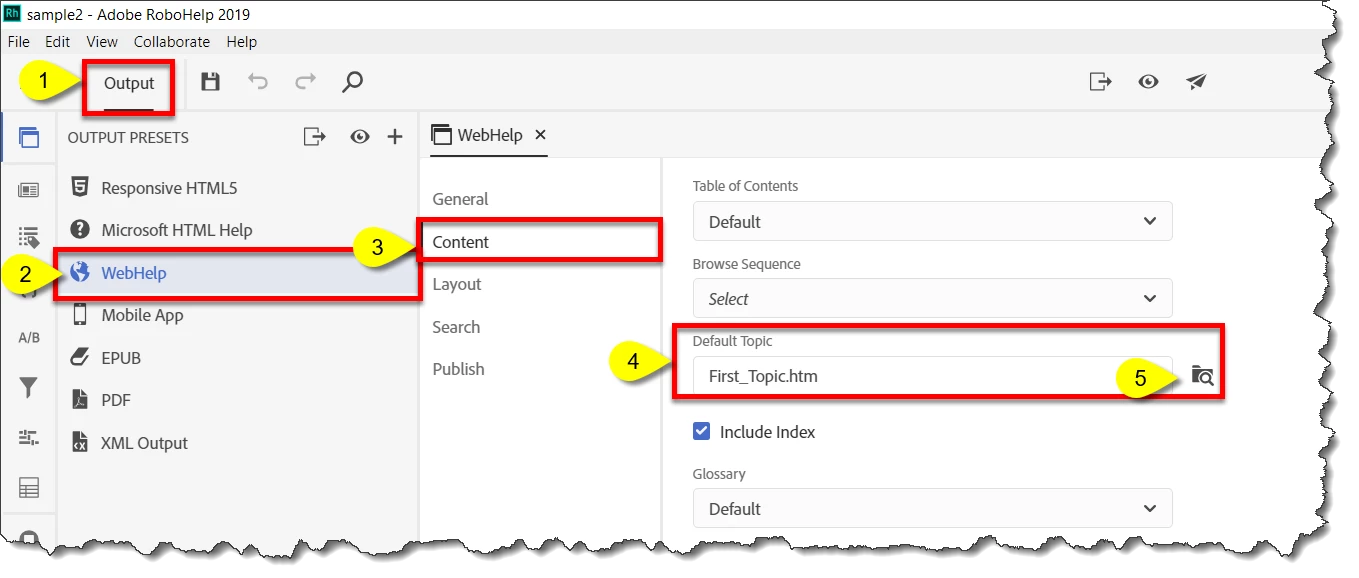
Task: Click top-right Generate output icon
Action: [x=1100, y=82]
